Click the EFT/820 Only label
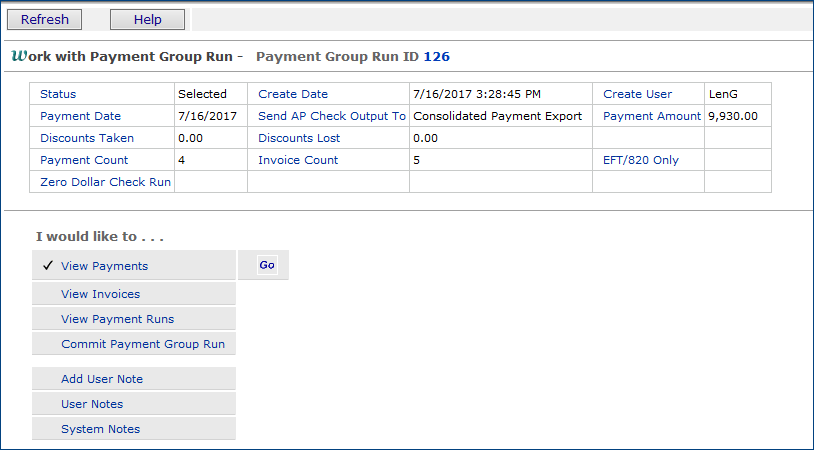Viewport: 814px width, 450px height. [640, 160]
